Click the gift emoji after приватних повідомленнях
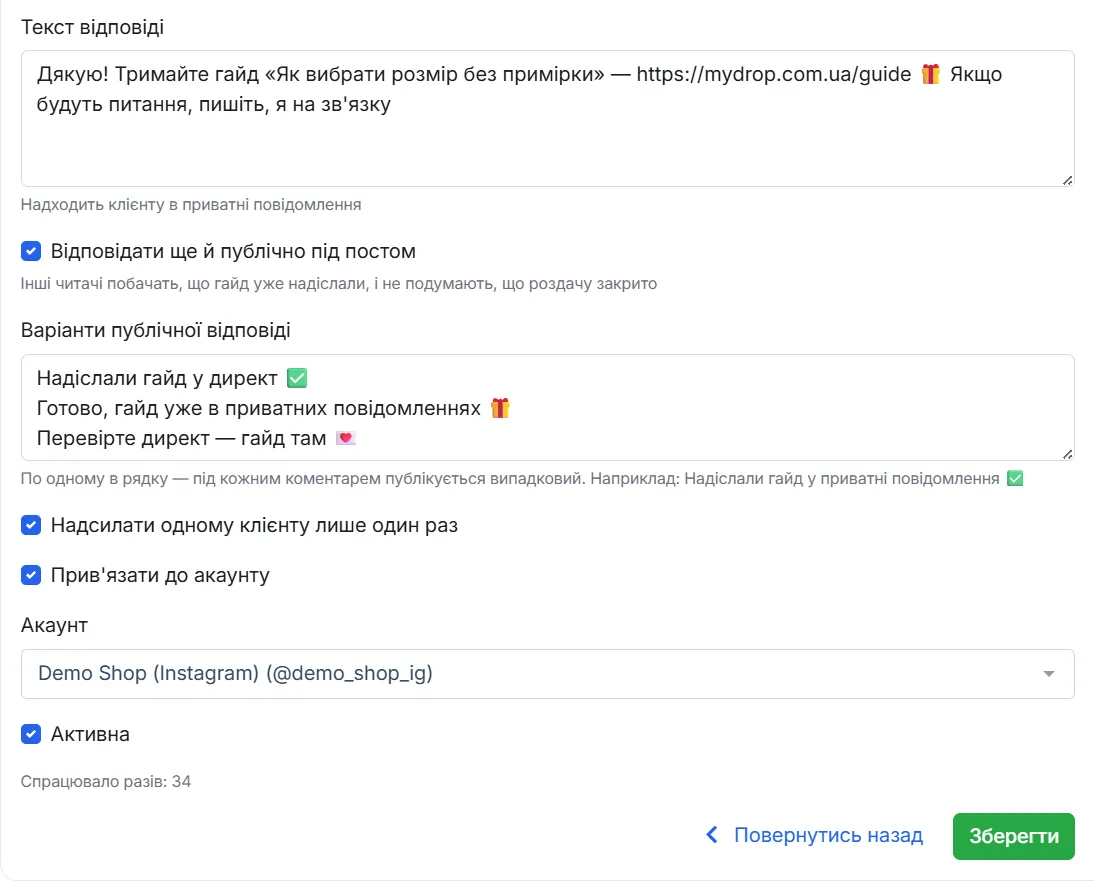 [500, 408]
